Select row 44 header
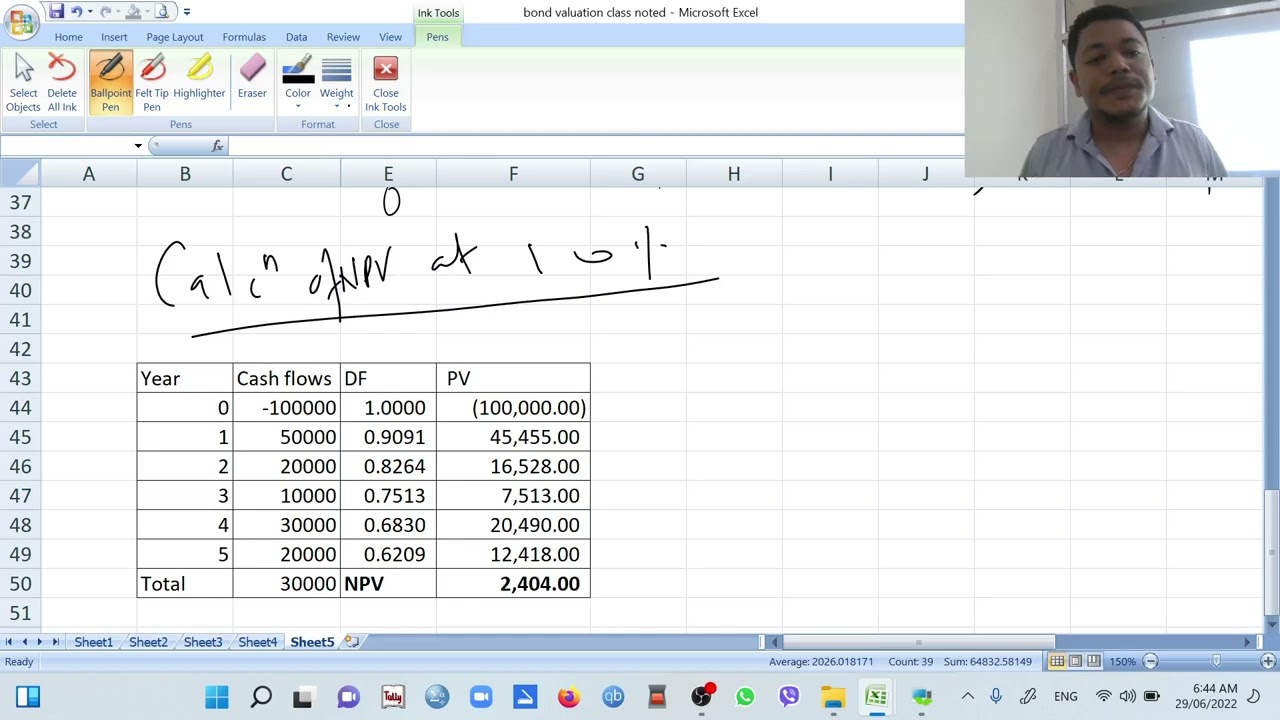Screen dimensions: 1280x720 point(20,408)
